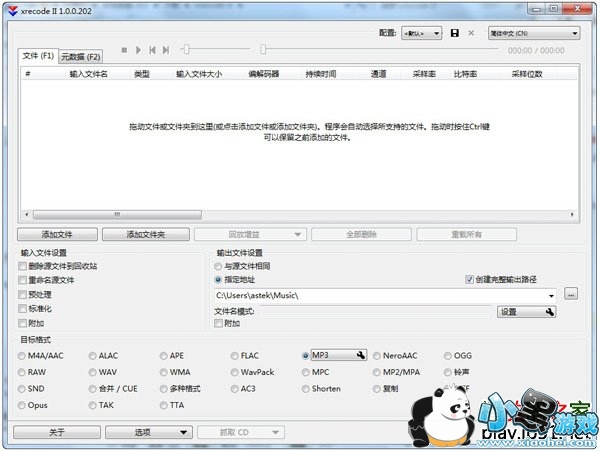This screenshot has width=600, height=451.
Task: Click the stop playback icon
Action: point(124,50)
